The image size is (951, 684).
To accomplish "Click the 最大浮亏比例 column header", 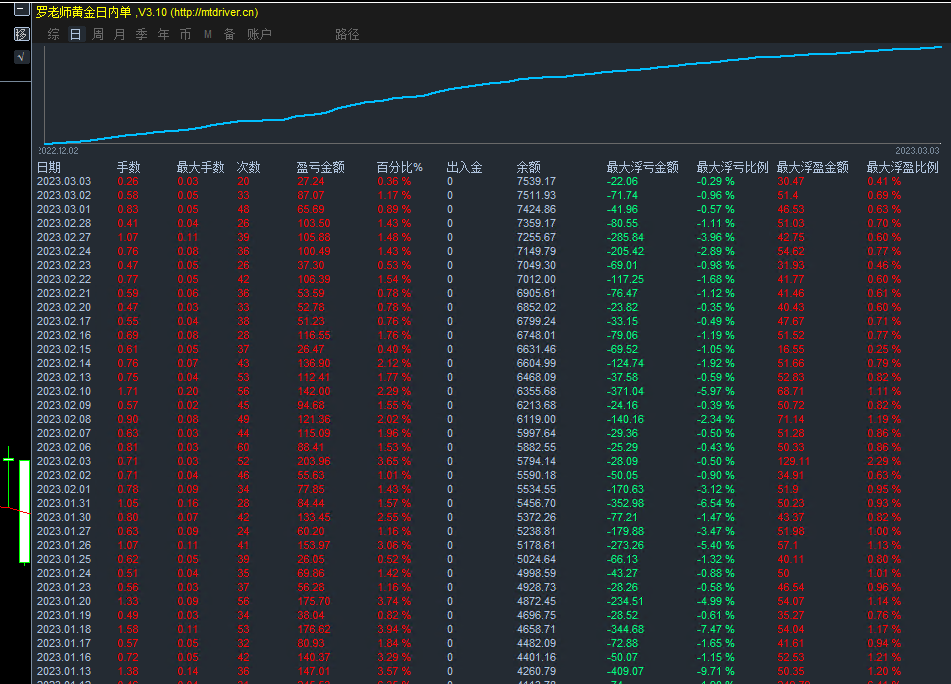I will tap(733, 167).
